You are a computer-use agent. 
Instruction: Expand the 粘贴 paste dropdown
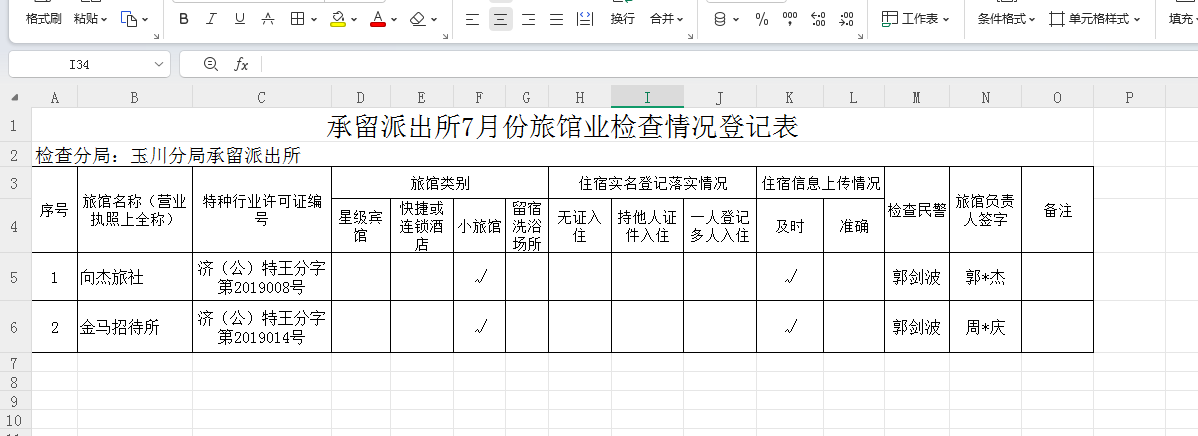[x=104, y=19]
